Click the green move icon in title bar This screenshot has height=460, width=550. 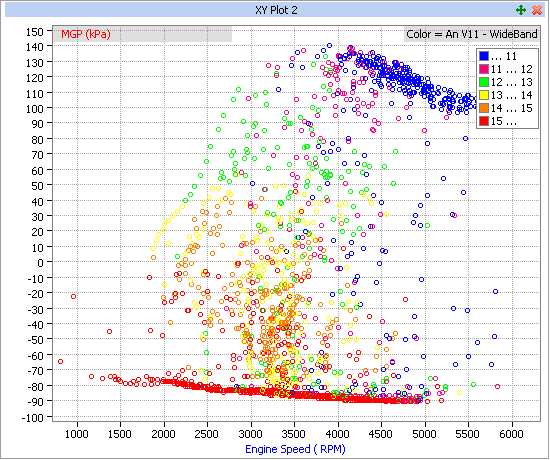coord(521,10)
